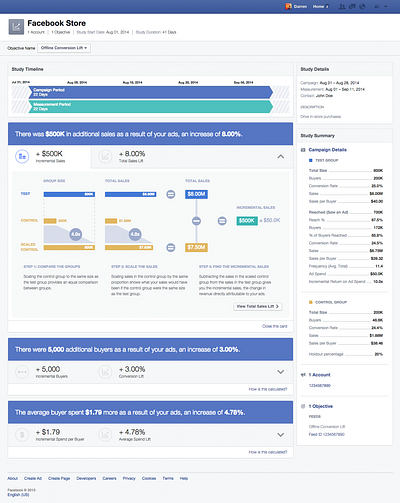Click the +$1.79 Incremental Spend per Buyer value
The width and height of the screenshot is (400, 503).
click(x=48, y=432)
